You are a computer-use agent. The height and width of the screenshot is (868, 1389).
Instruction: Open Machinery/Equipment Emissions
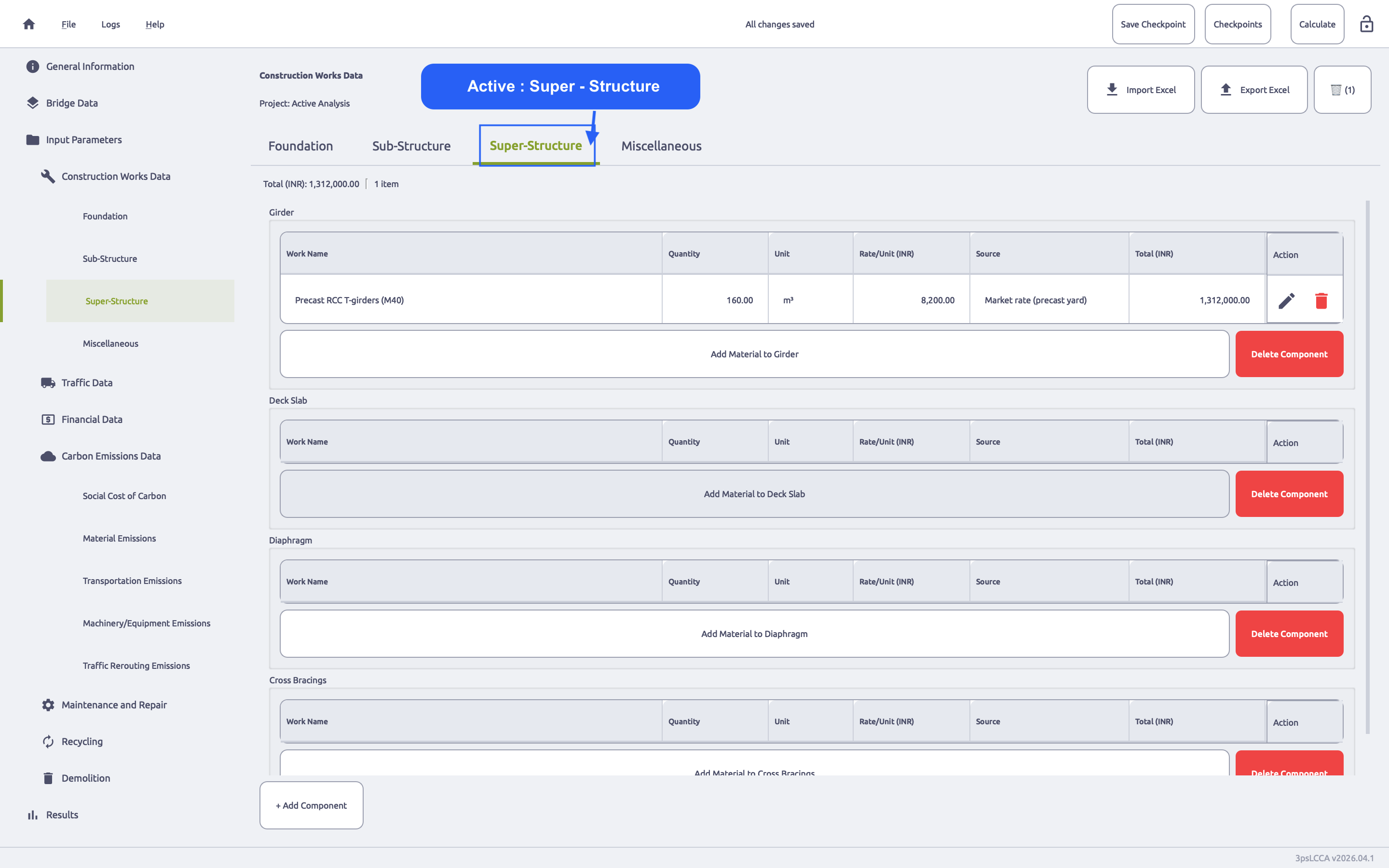tap(146, 624)
